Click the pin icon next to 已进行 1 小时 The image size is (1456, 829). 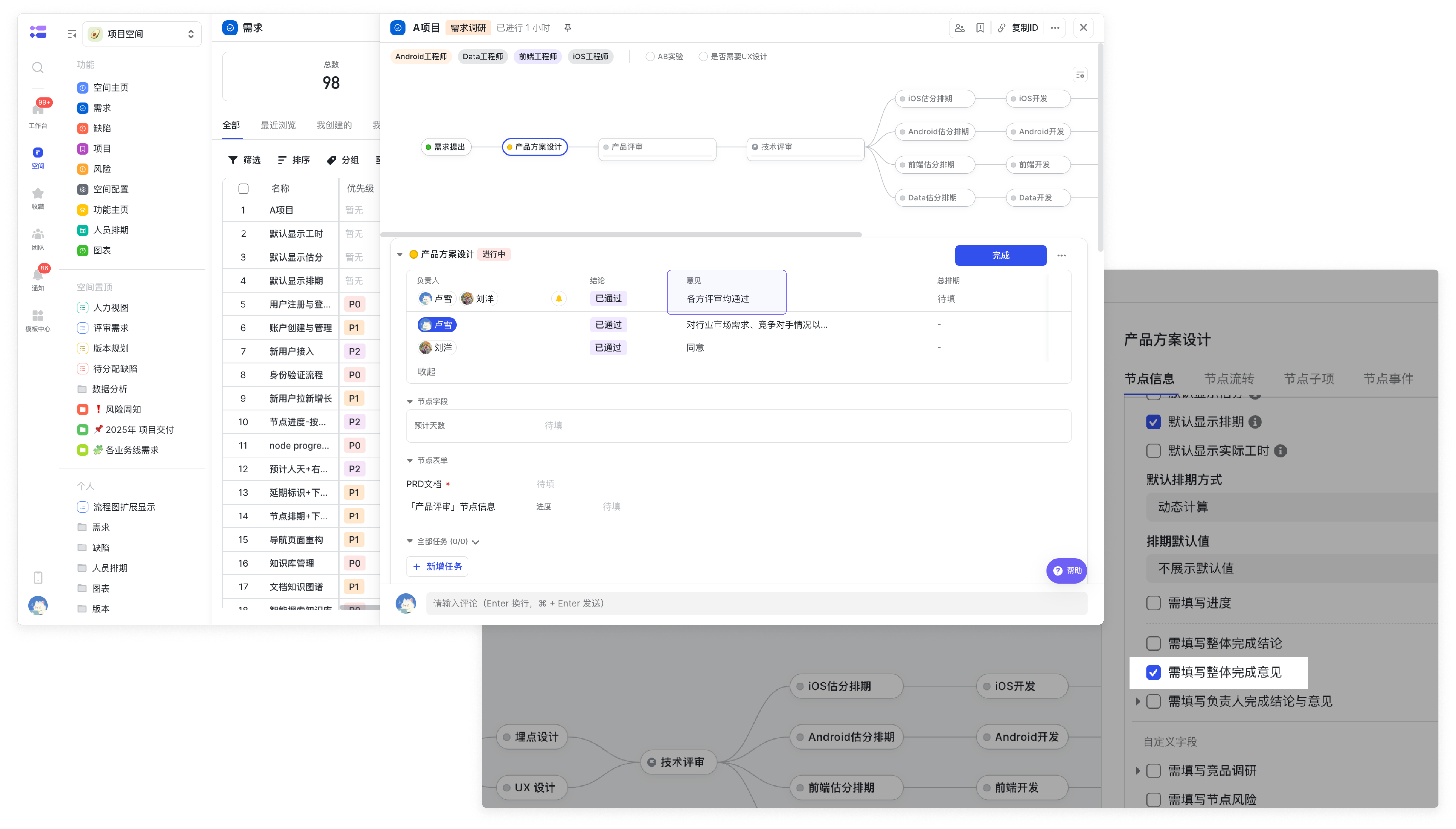pos(568,28)
